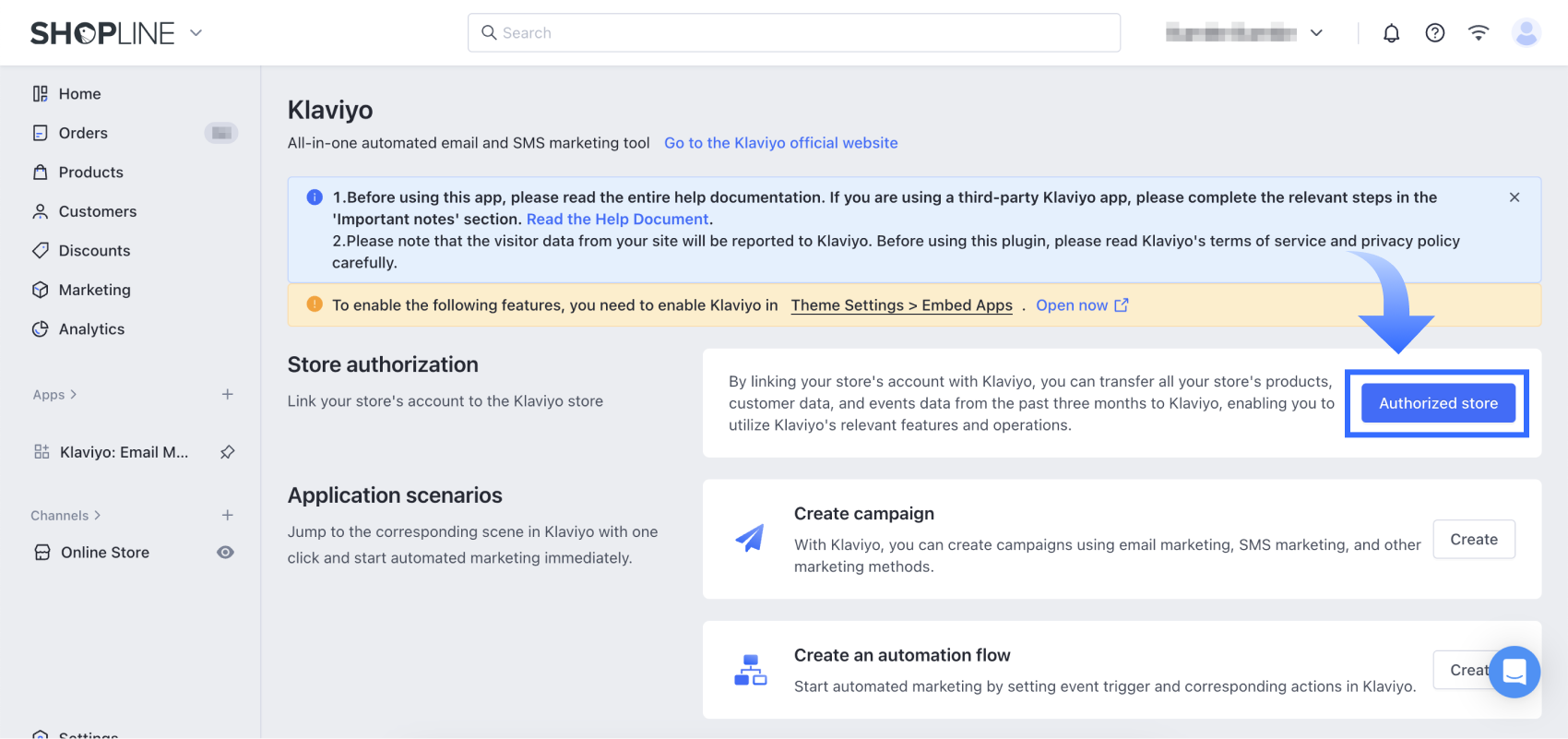This screenshot has height=739, width=1568.
Task: Click the help question mark icon
Action: pos(1434,33)
